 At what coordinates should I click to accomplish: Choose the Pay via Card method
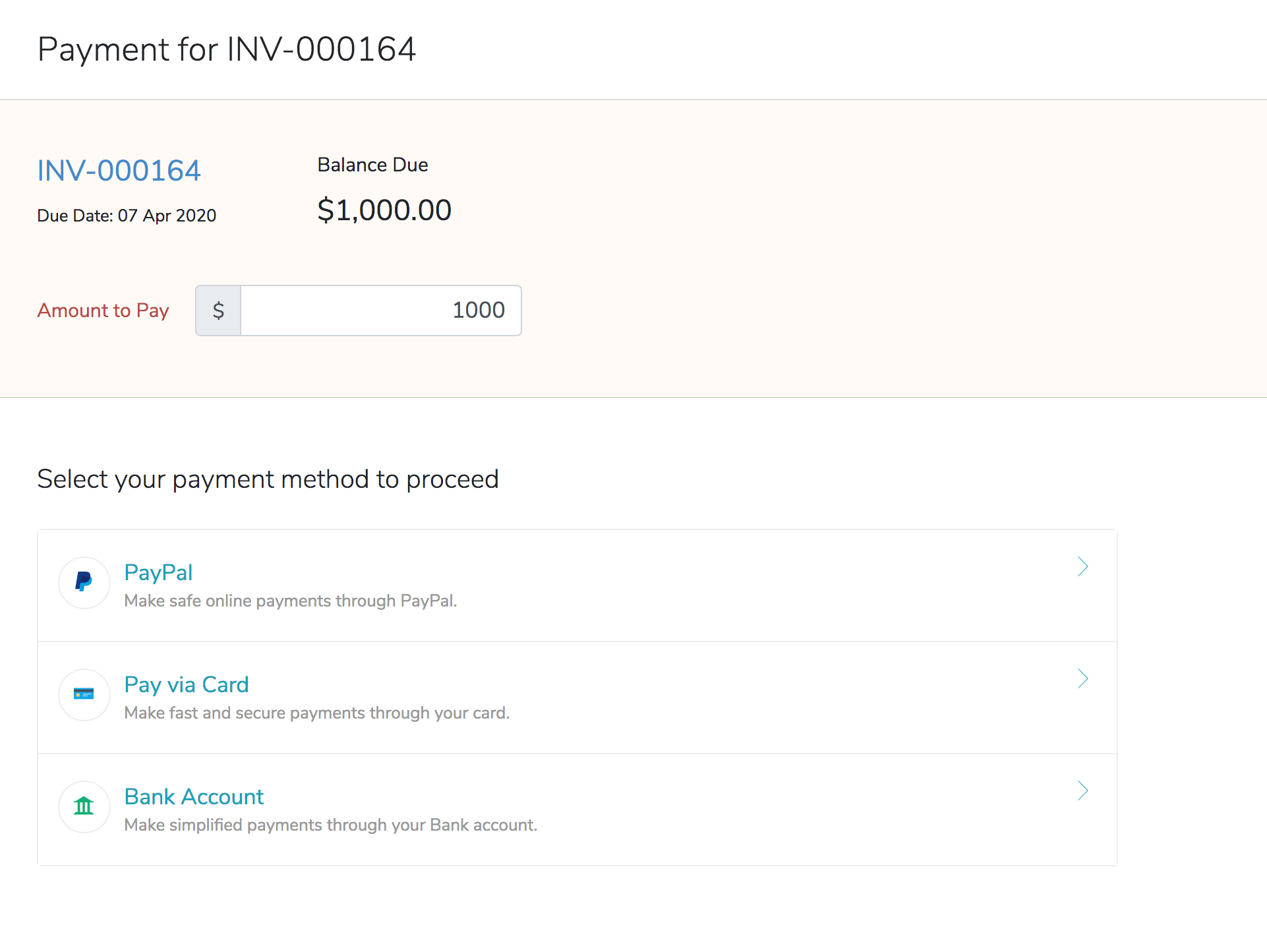(x=187, y=684)
